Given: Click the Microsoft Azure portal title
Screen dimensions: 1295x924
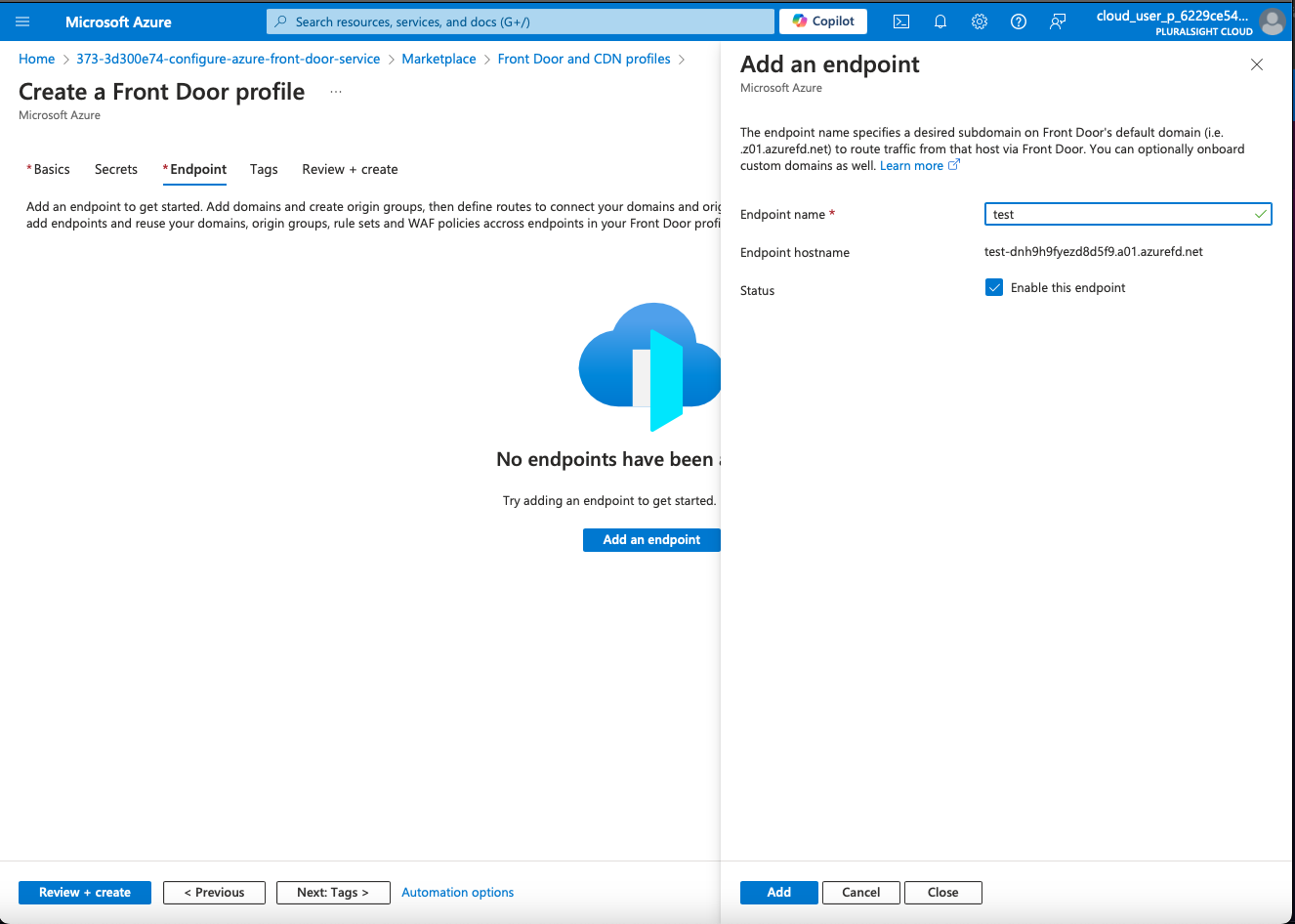Looking at the screenshot, I should click(x=118, y=21).
